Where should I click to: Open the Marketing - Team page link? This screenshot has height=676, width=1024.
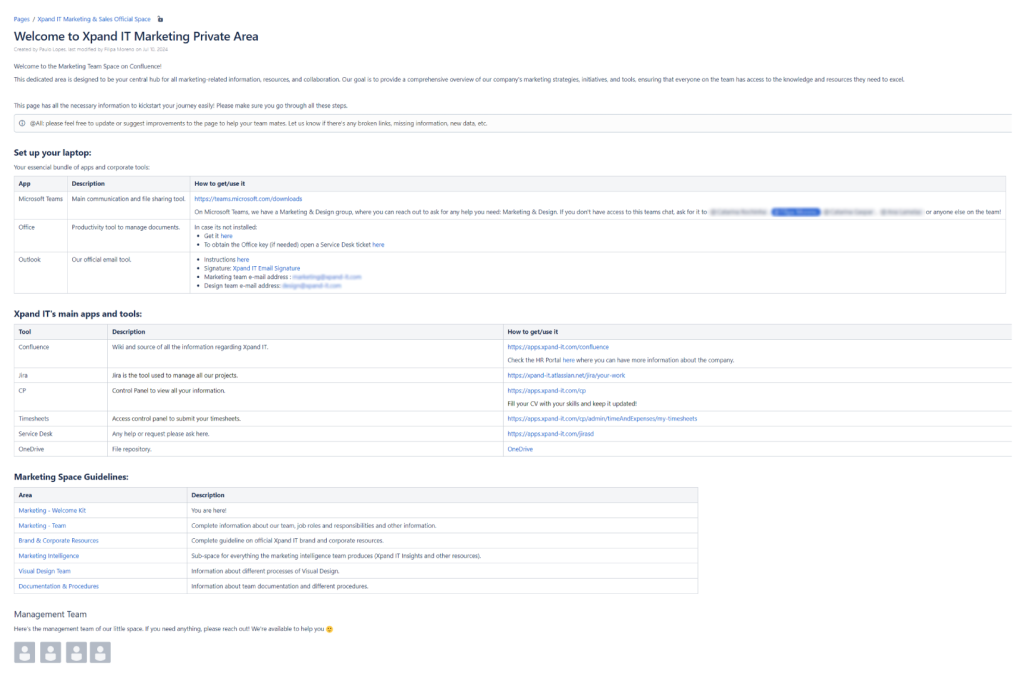click(x=42, y=525)
